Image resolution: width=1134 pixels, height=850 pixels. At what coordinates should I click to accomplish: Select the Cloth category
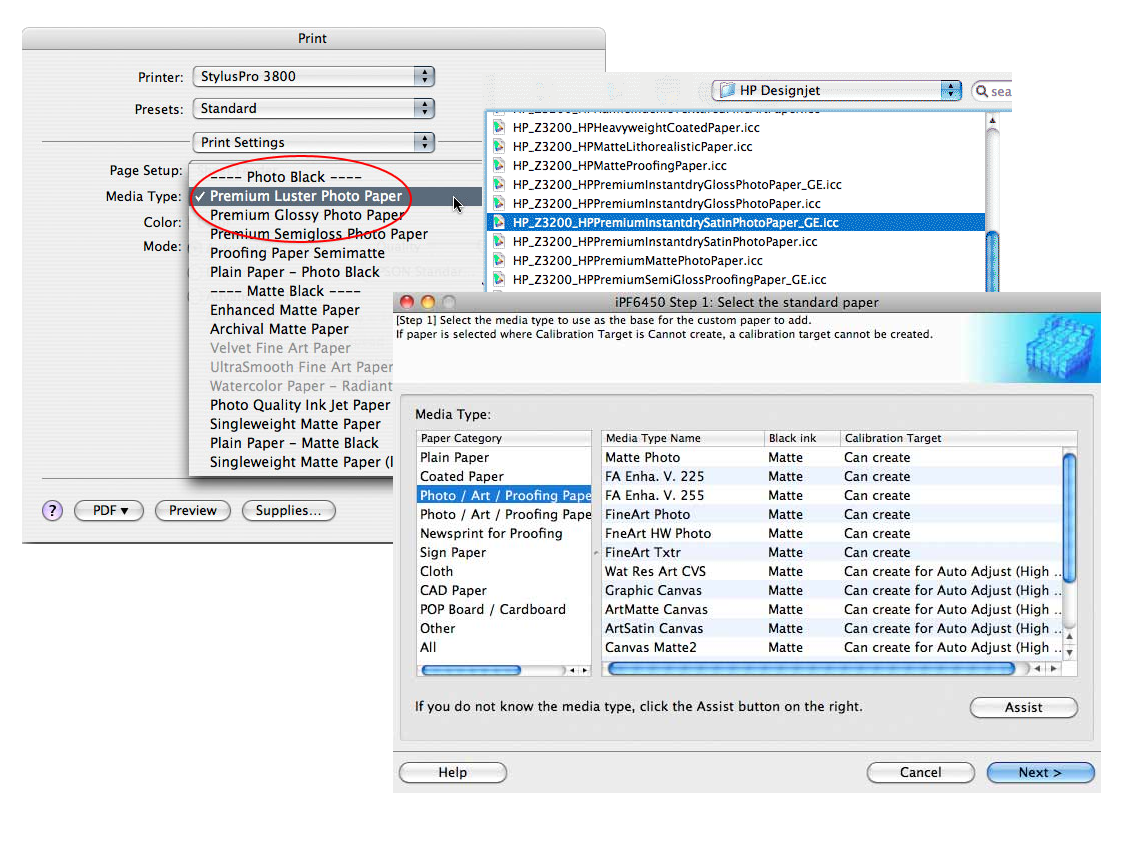point(504,571)
